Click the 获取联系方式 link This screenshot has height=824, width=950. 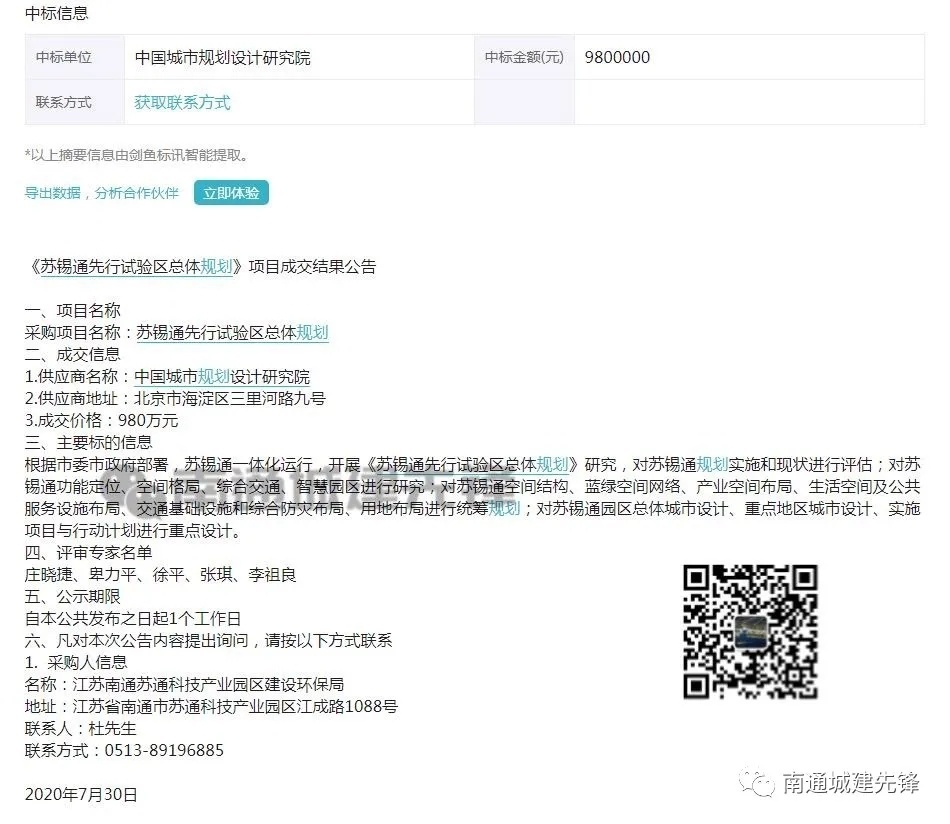182,103
